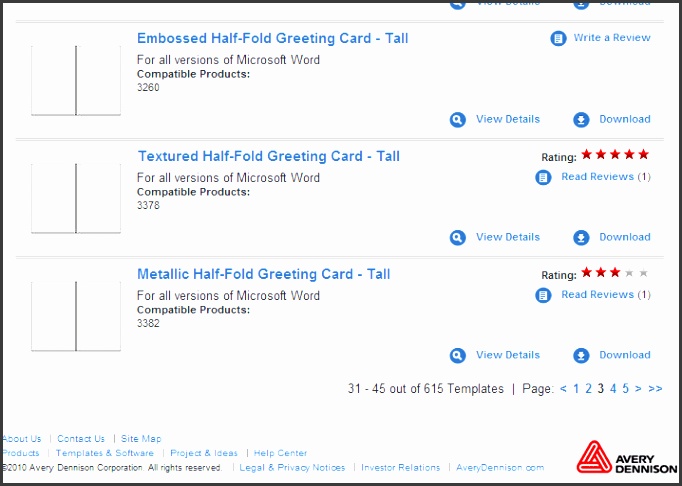Click the Embossed card template thumbnail
Viewport: 682px width, 486px height.
[76, 80]
